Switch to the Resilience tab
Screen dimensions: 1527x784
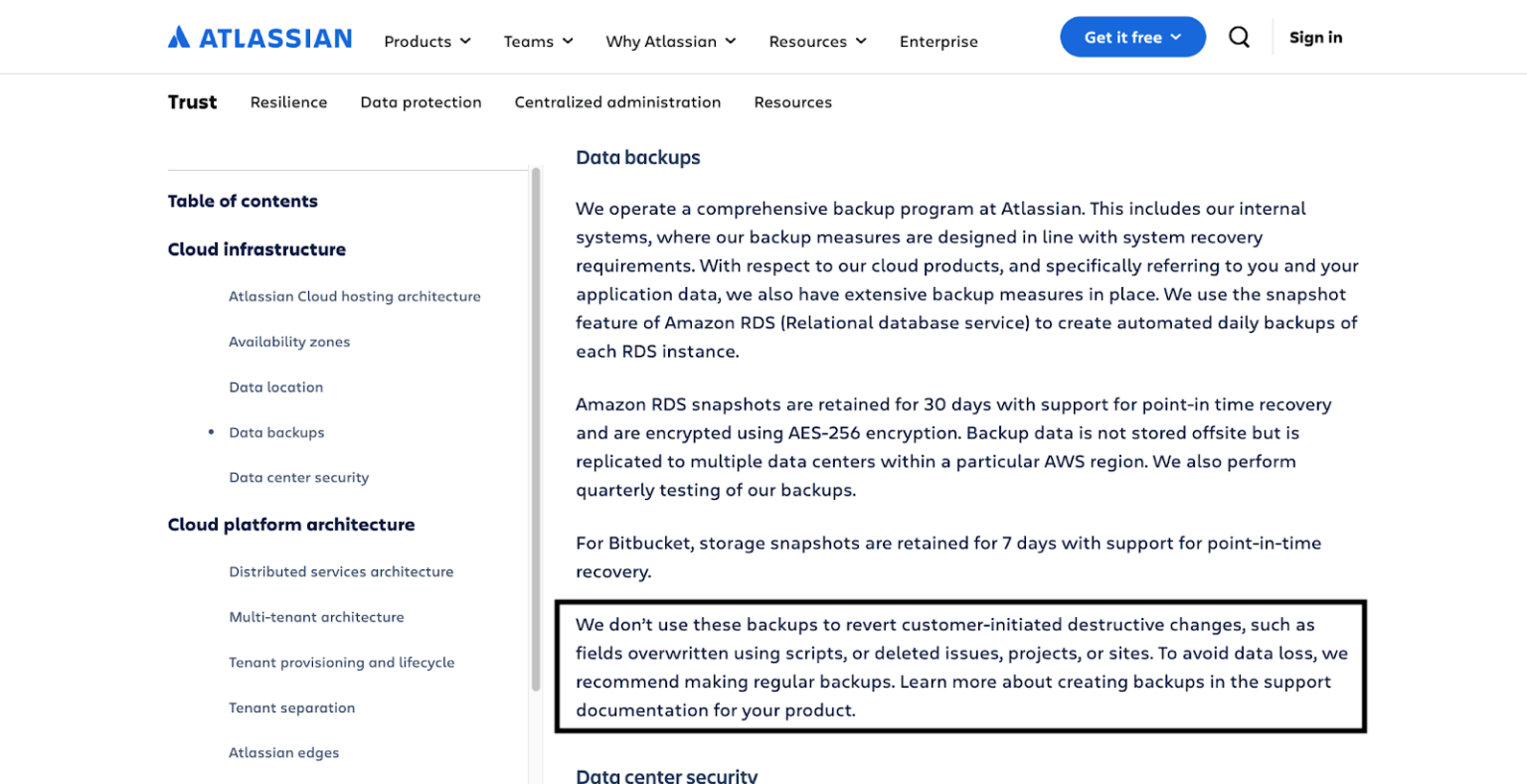coord(288,101)
